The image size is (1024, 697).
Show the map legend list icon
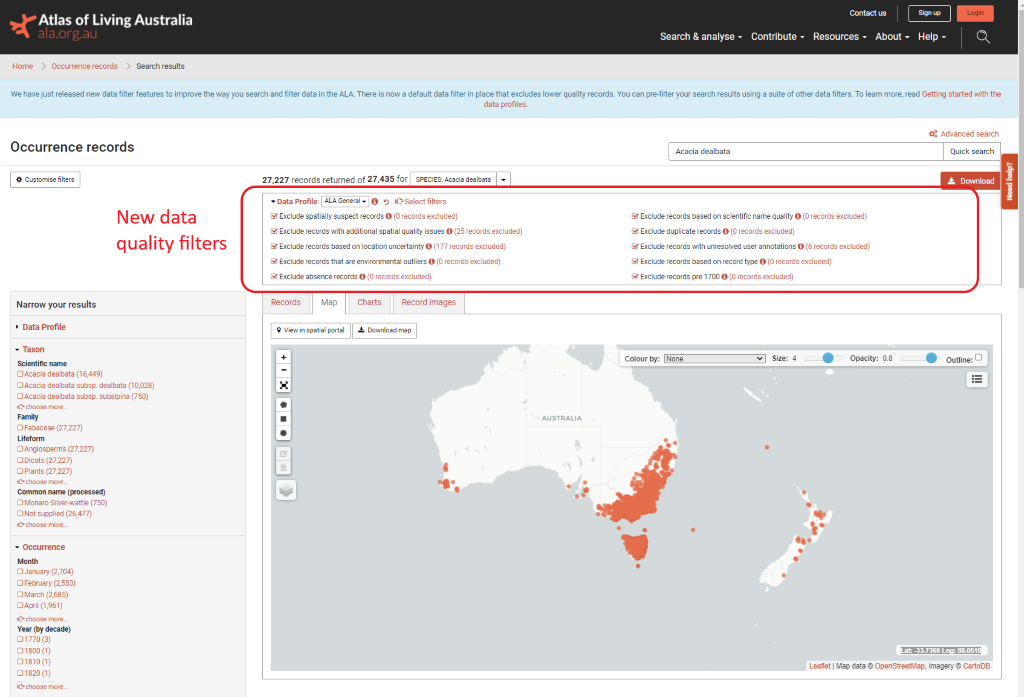point(977,379)
